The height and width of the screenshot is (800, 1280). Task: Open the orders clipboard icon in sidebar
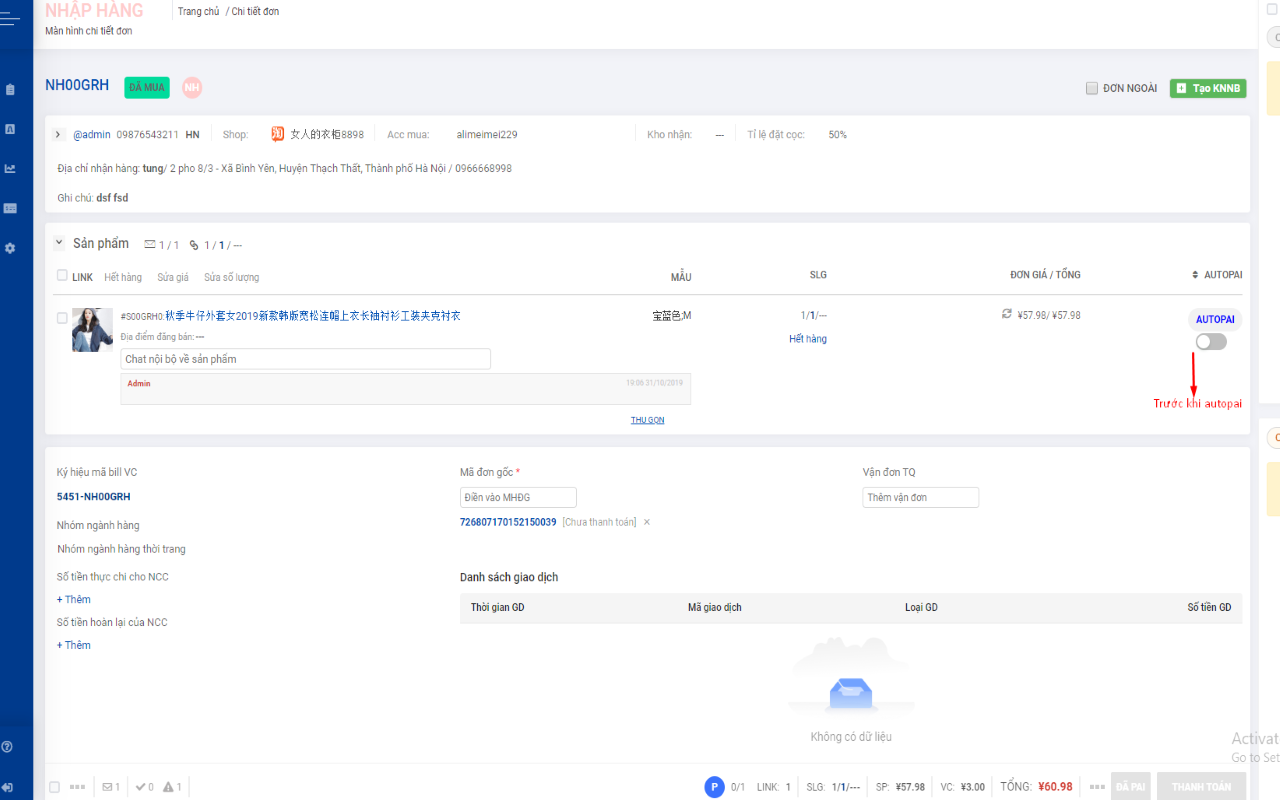click(10, 88)
